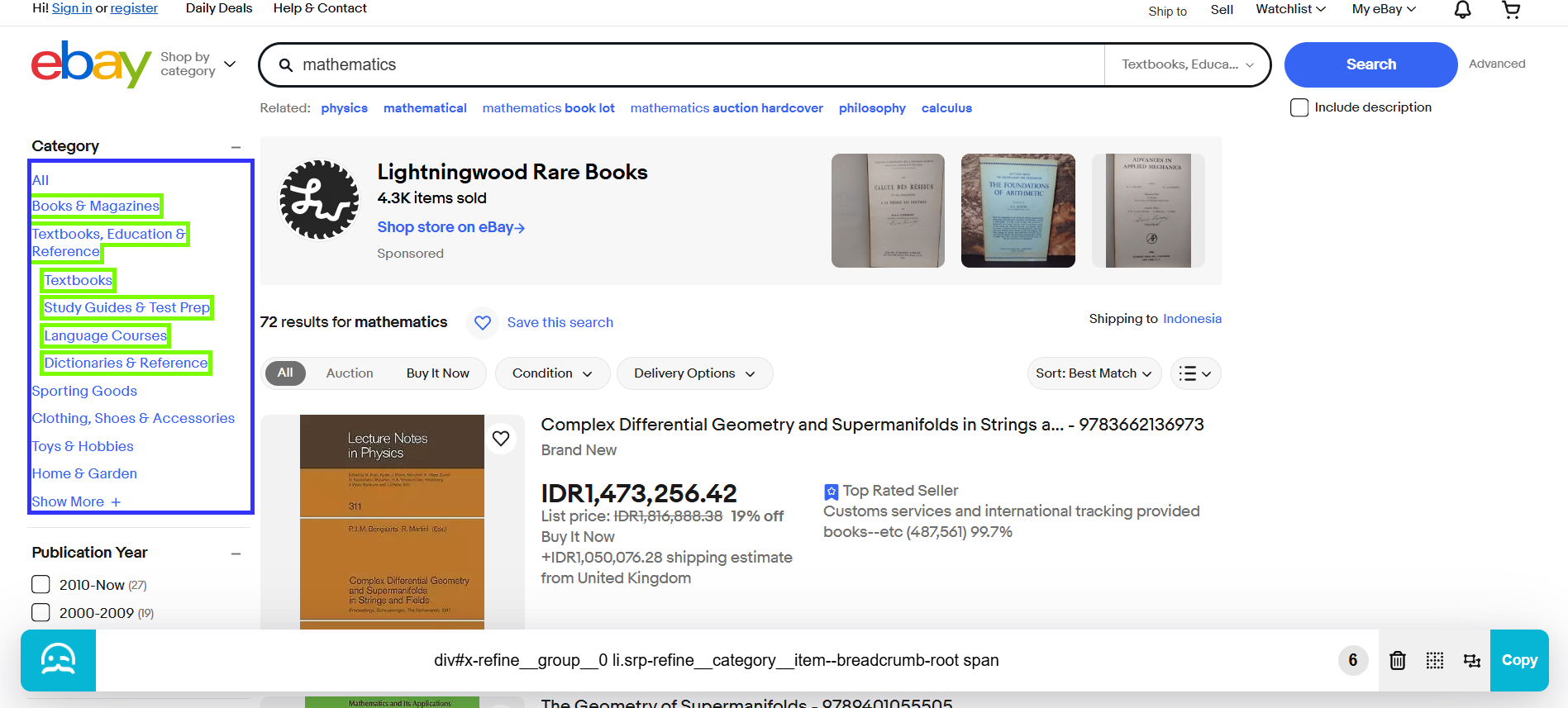Select Textbooks subcategory
This screenshot has height=708, width=1568.
79,280
